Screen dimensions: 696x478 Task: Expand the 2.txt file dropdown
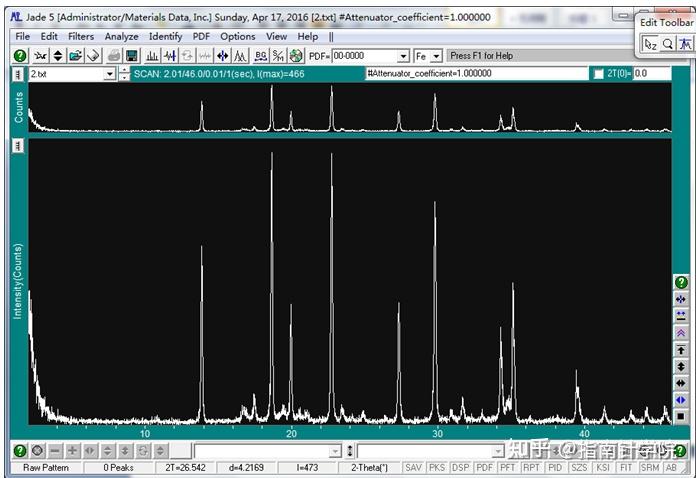point(110,74)
